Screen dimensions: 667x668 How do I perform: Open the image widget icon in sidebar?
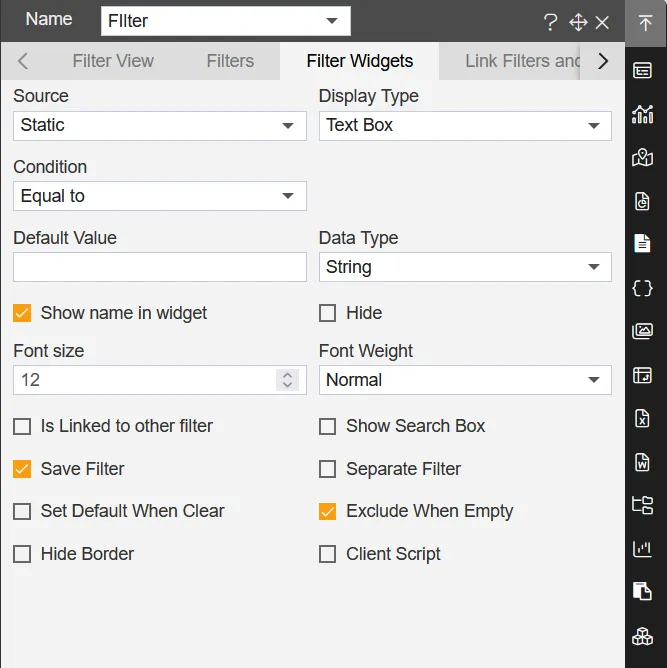click(x=643, y=331)
